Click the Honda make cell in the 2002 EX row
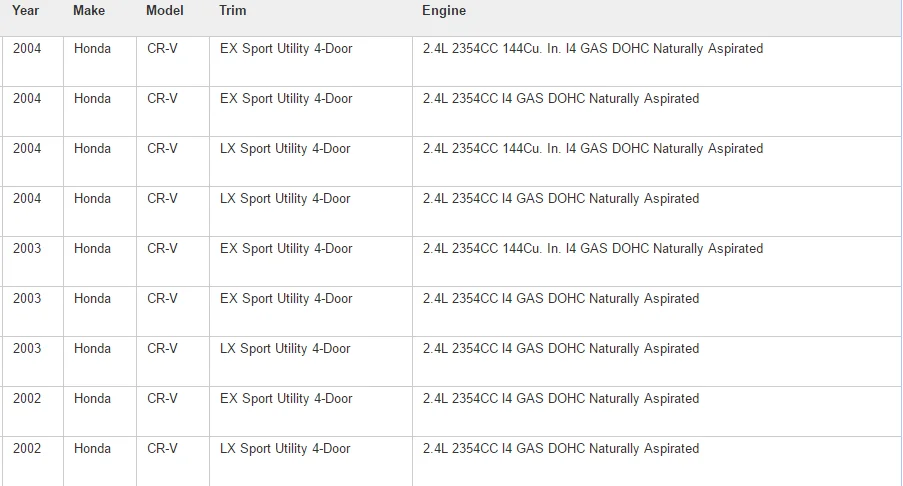 click(x=100, y=411)
